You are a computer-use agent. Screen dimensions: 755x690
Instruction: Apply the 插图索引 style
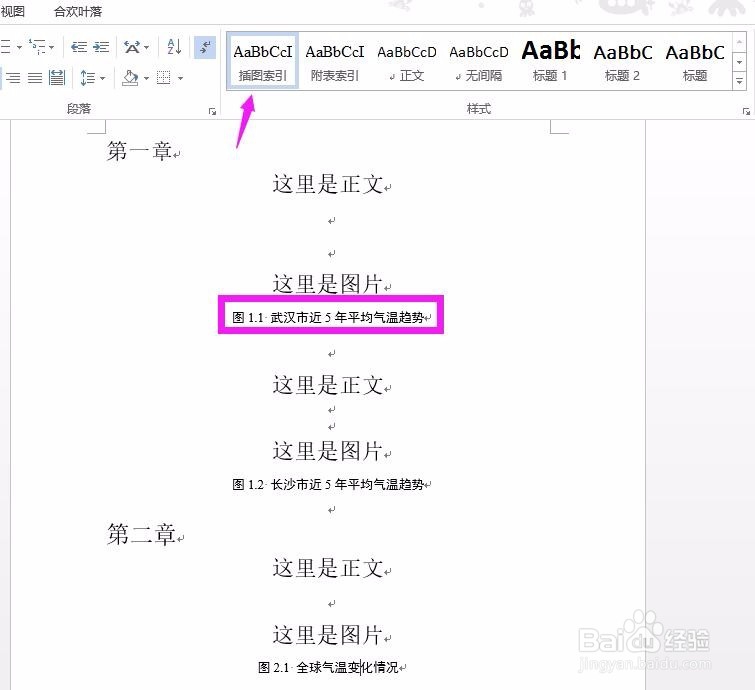pos(263,61)
